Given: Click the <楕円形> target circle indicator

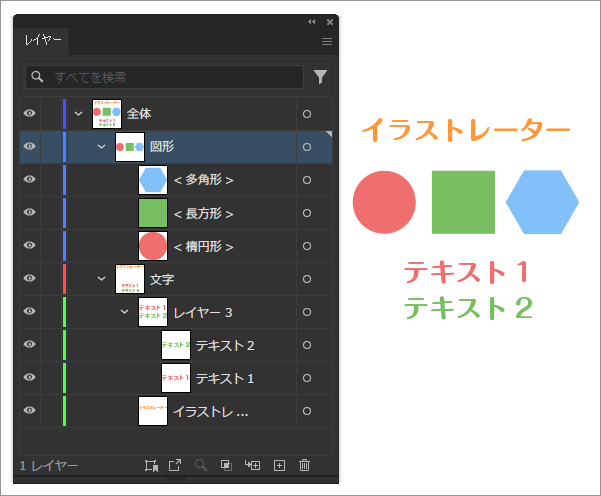Looking at the screenshot, I should (x=307, y=246).
